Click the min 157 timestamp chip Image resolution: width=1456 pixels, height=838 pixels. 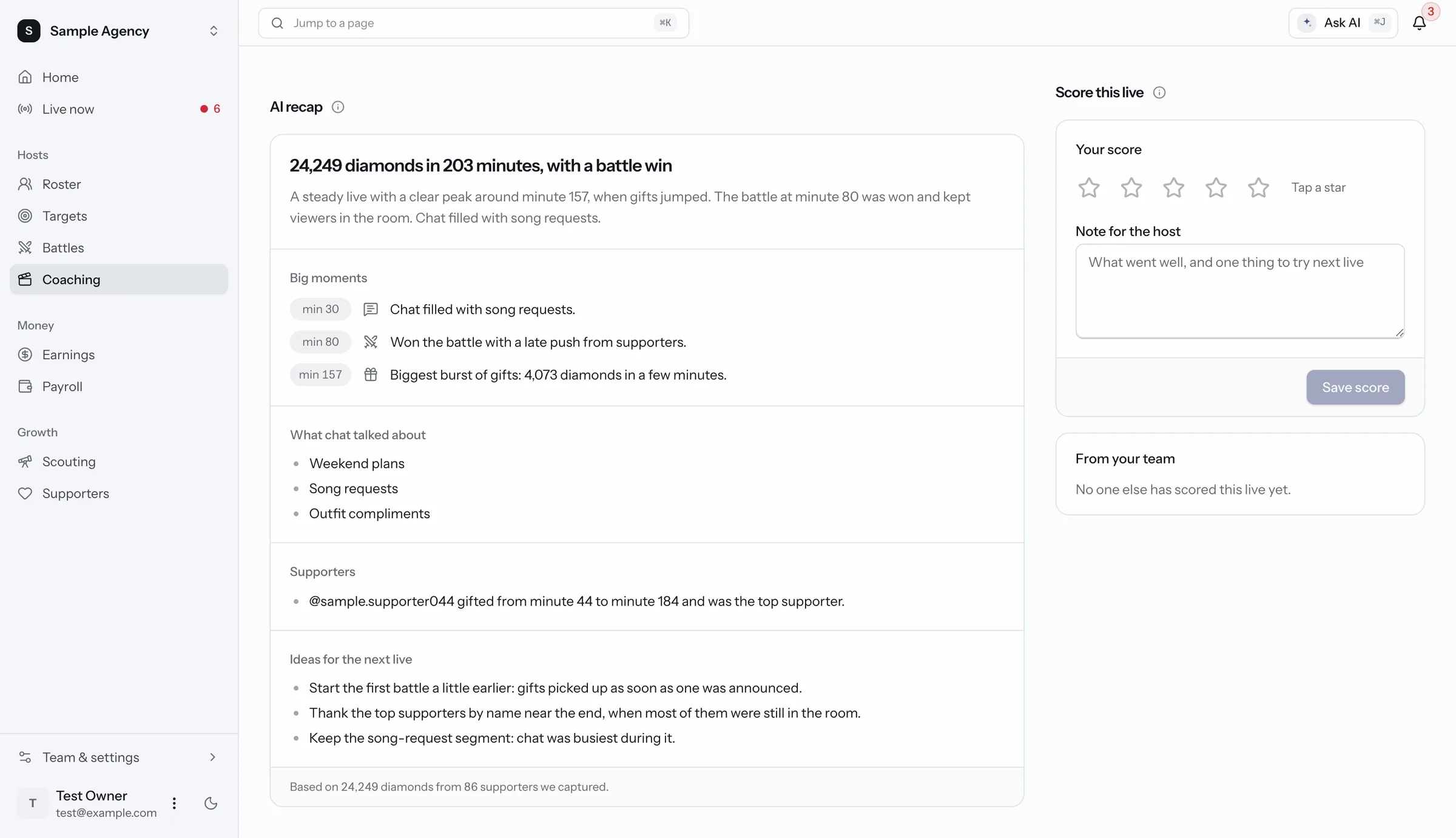click(x=320, y=374)
